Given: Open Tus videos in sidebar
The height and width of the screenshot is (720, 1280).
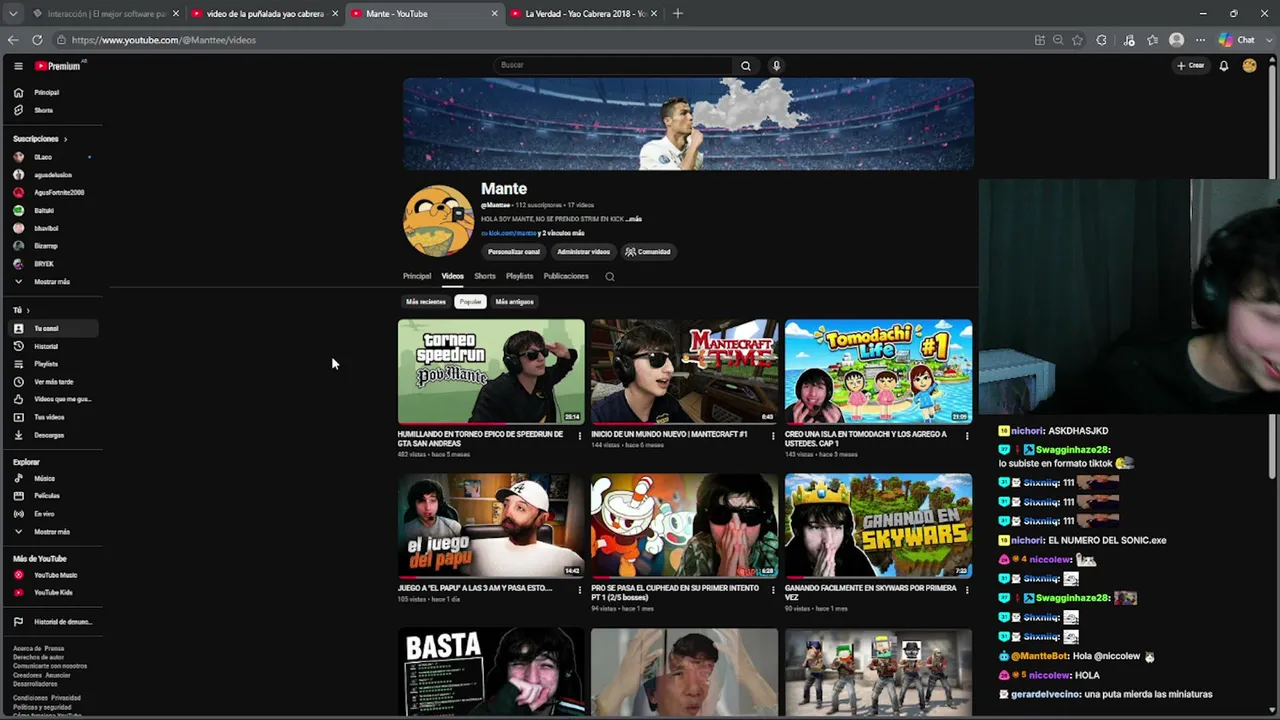Looking at the screenshot, I should click(x=49, y=417).
